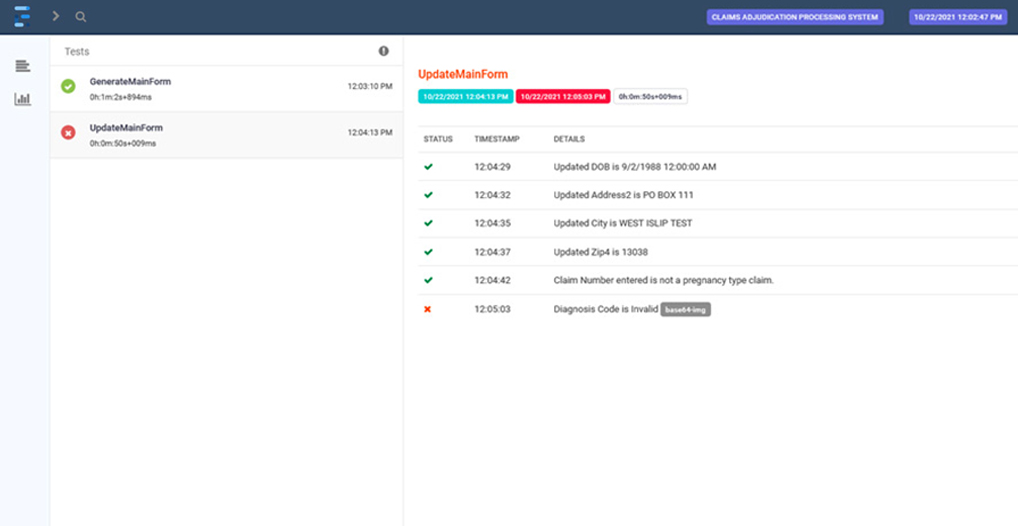
Task: Click 'Claim Number entered is not a pregnancy type claim' text
Action: pyautogui.click(x=664, y=281)
